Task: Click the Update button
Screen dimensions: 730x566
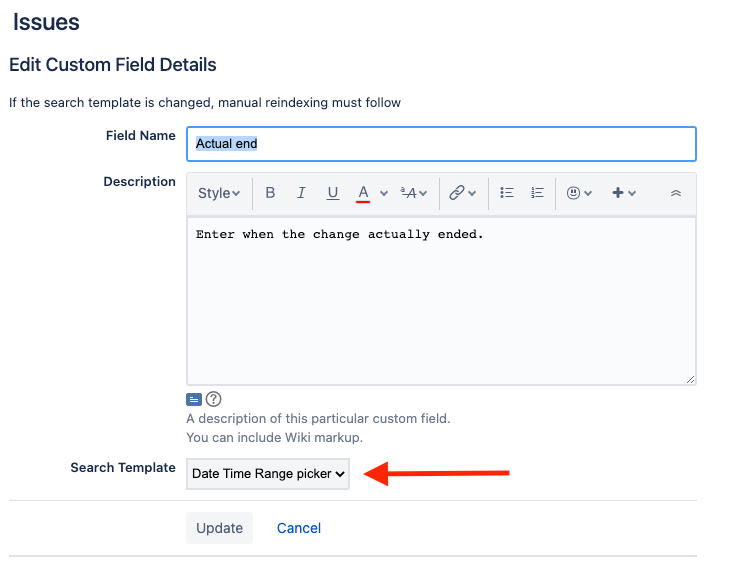Action: [x=219, y=528]
